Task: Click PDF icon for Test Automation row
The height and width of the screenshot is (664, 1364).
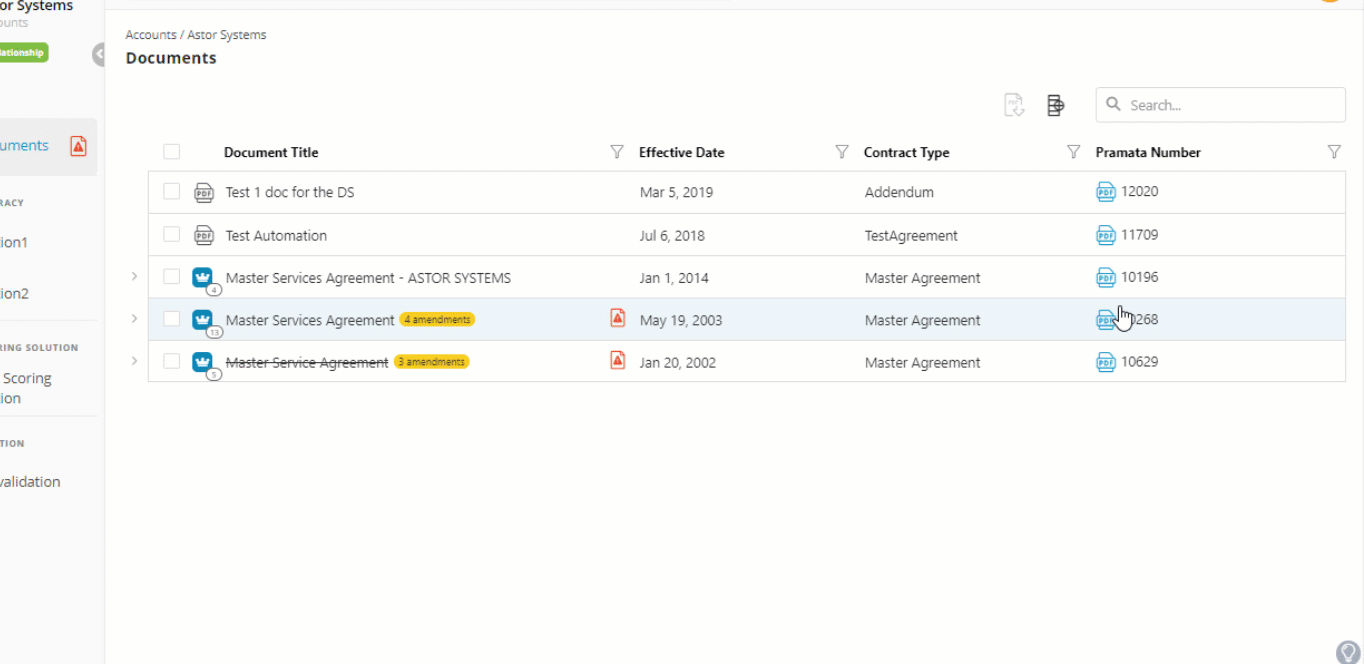Action: [204, 235]
